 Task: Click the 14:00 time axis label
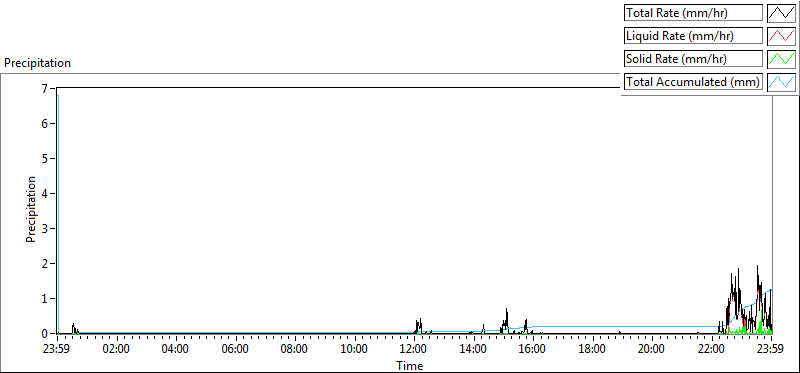(474, 350)
